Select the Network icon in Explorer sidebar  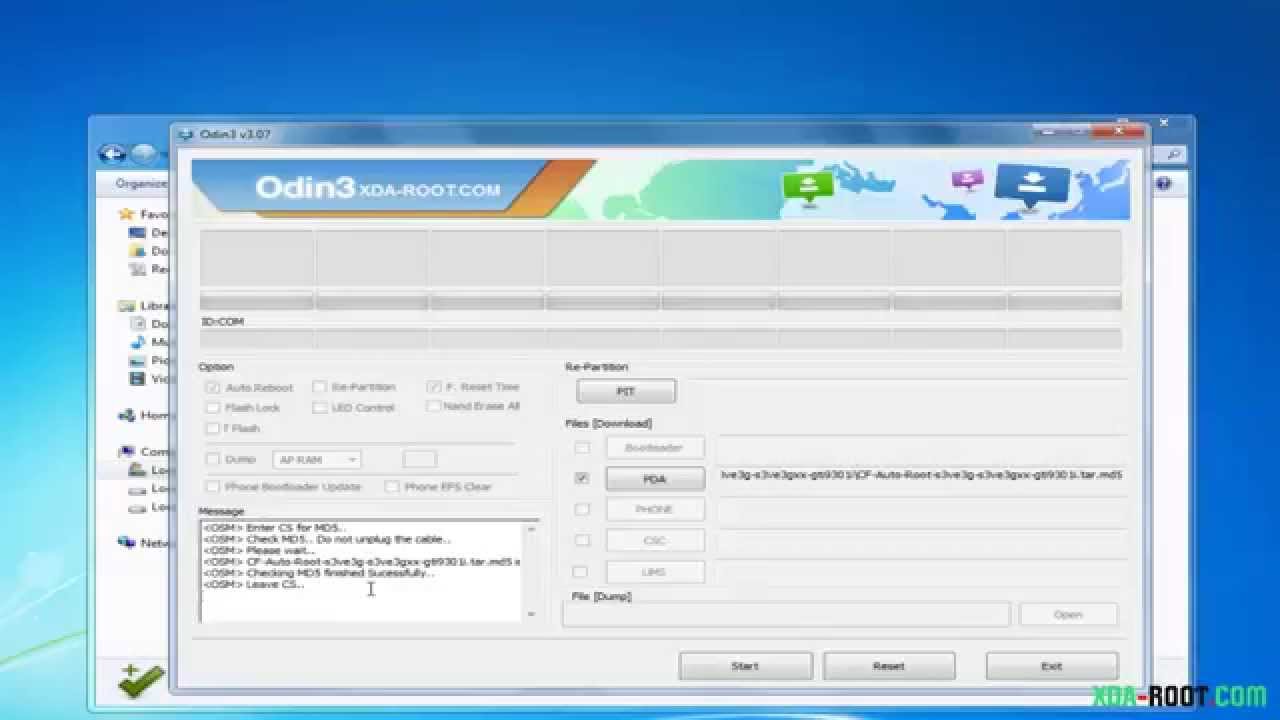click(126, 543)
